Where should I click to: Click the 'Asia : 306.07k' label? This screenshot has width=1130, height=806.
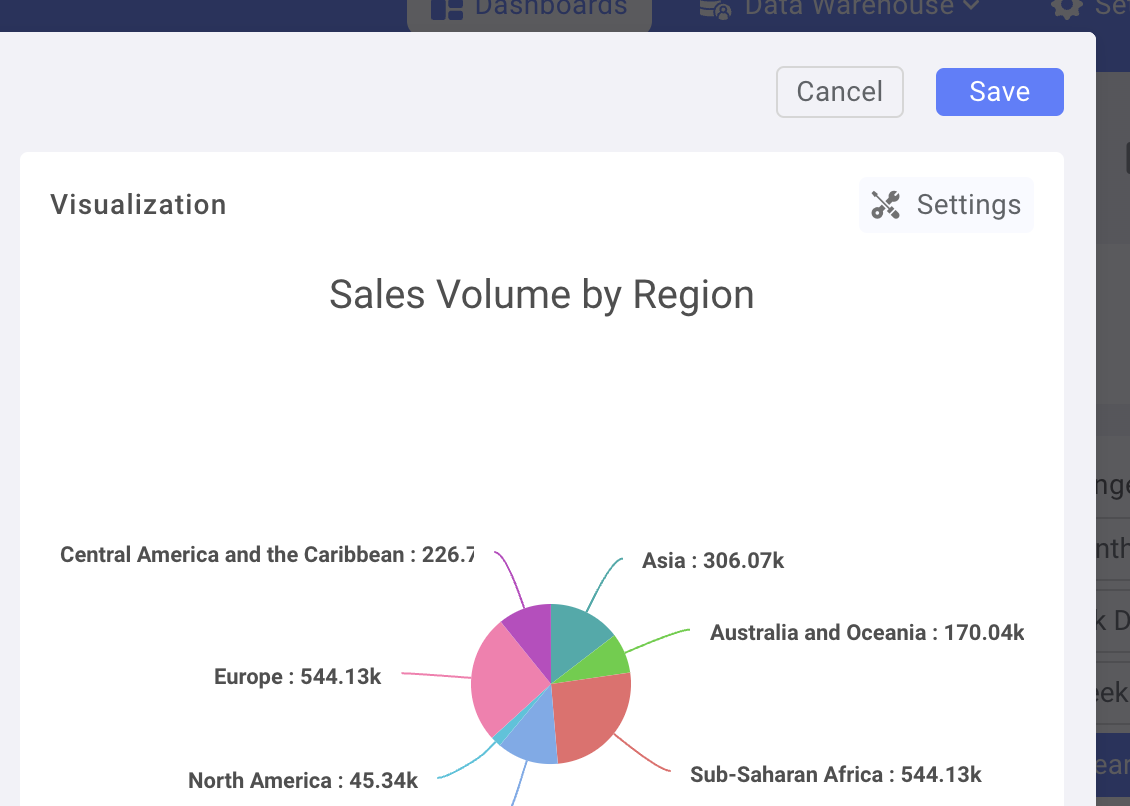tap(712, 561)
